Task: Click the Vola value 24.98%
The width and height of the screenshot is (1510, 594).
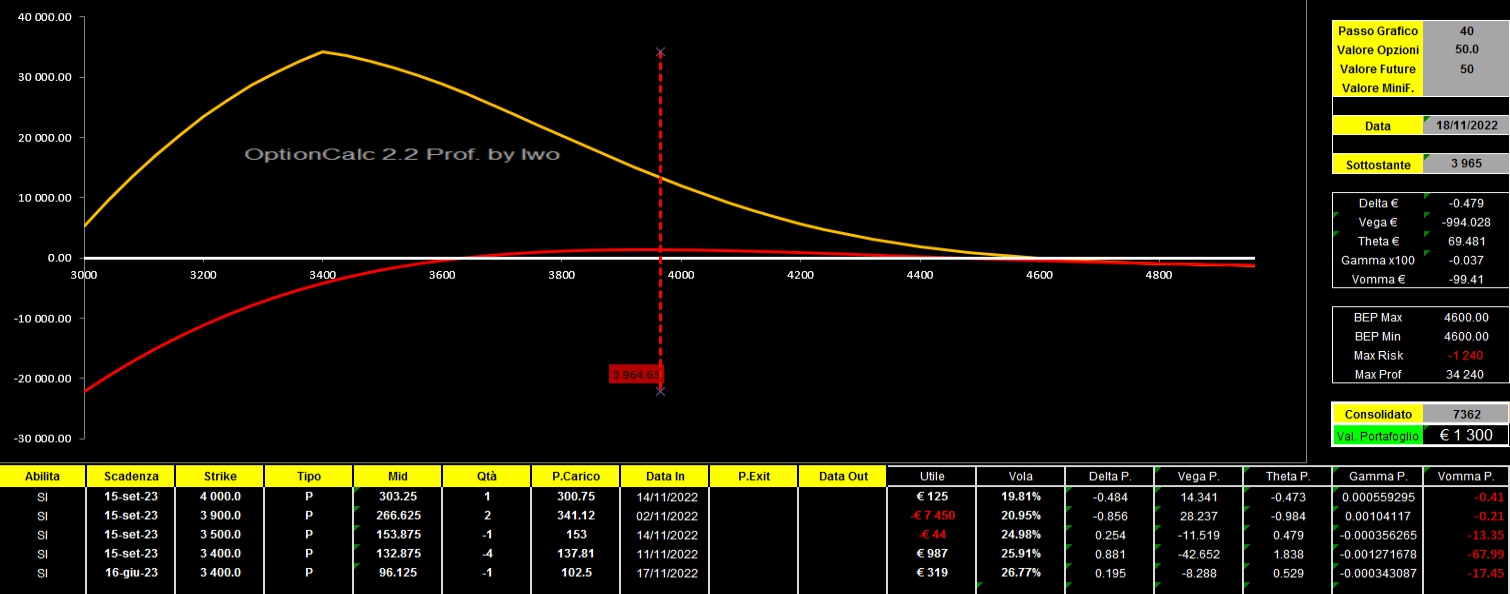Action: pyautogui.click(x=1020, y=534)
